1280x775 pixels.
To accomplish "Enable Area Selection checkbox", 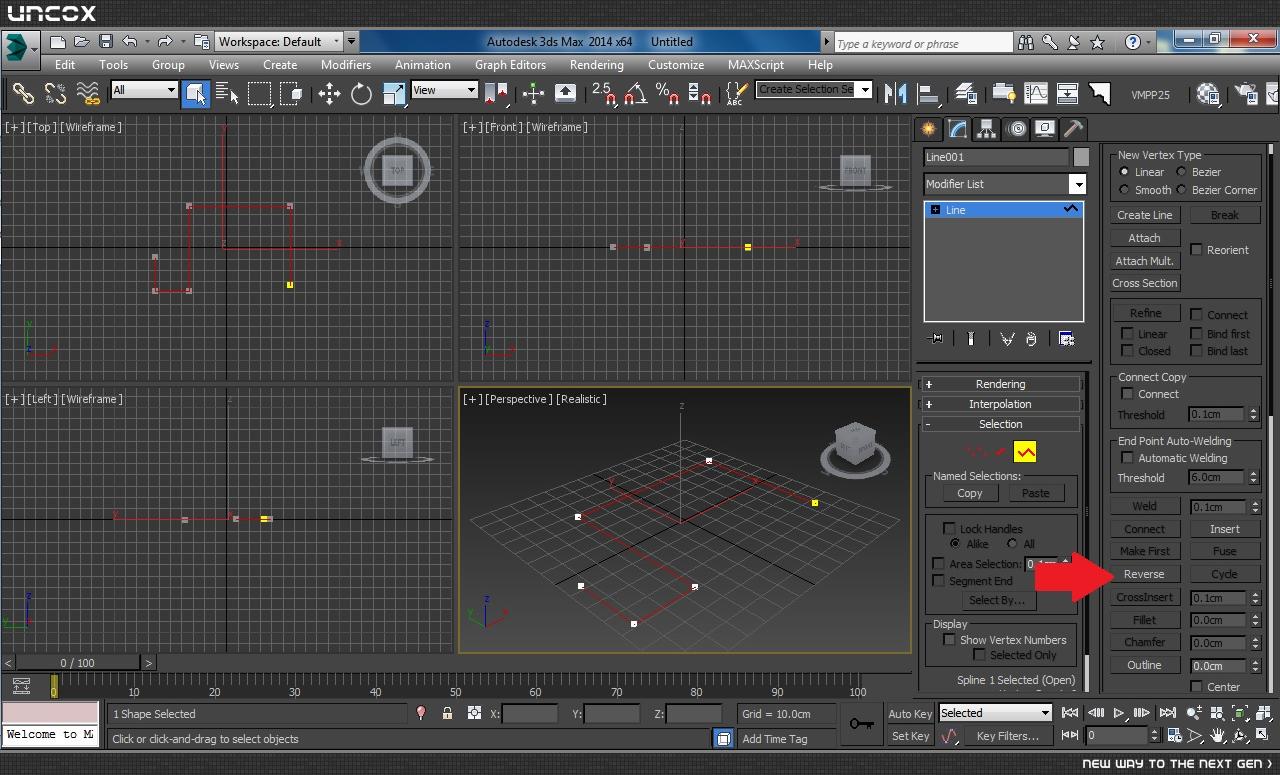I will [938, 564].
